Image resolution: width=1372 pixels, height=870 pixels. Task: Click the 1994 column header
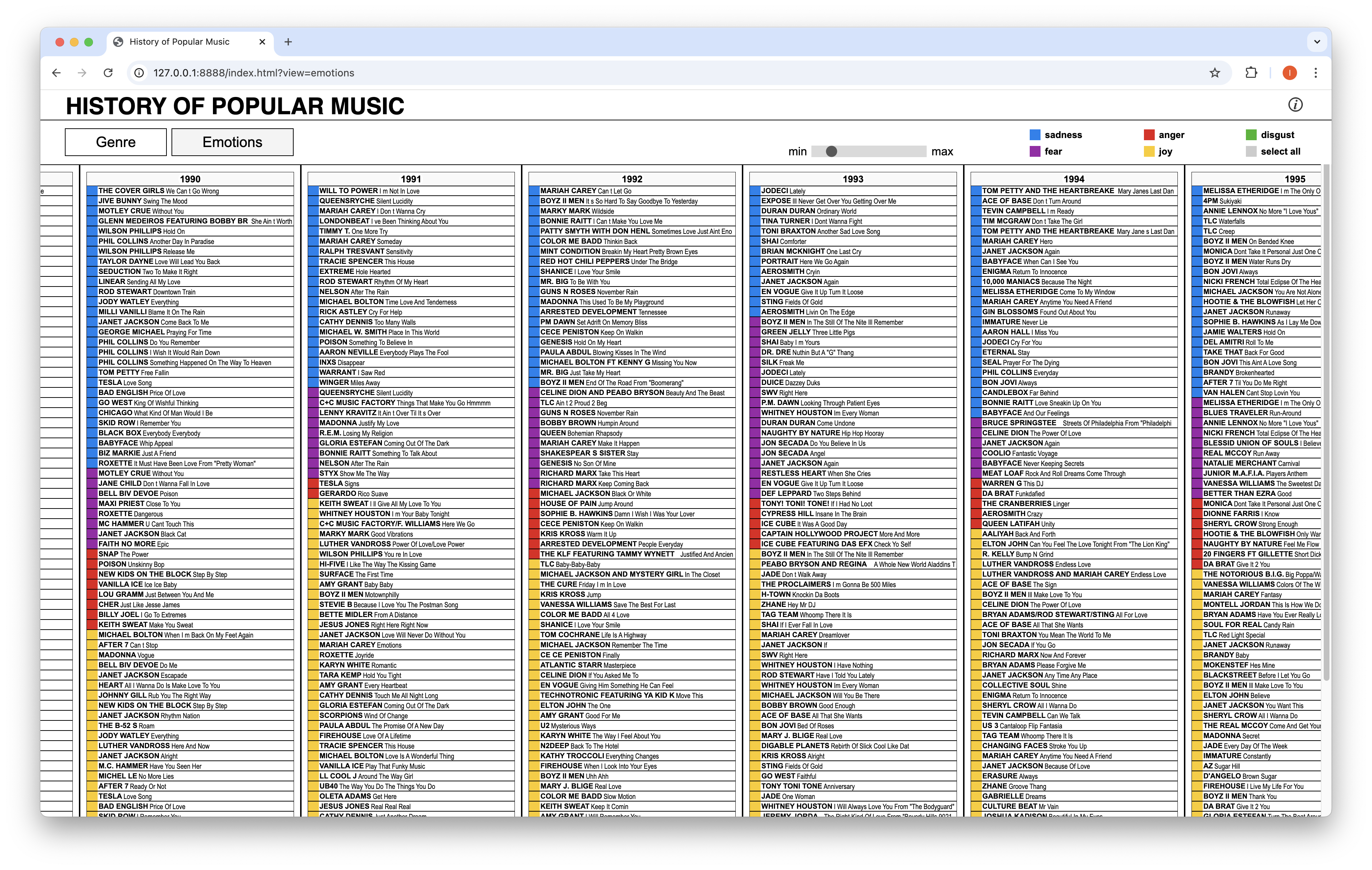pyautogui.click(x=1074, y=179)
